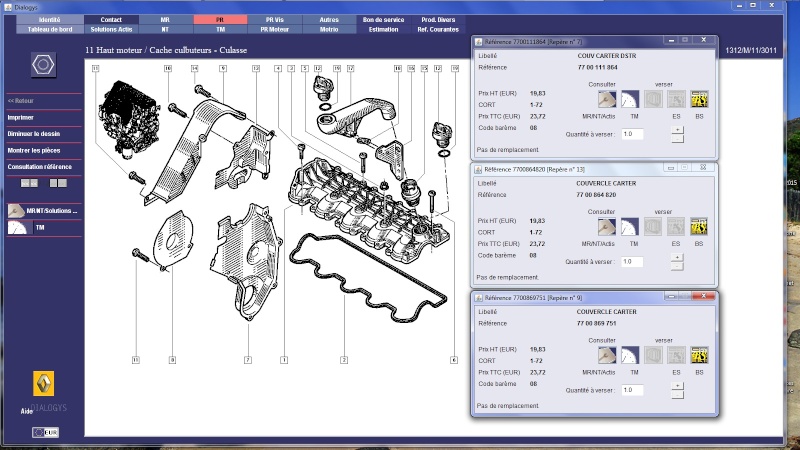Decrease quantity with minus for 7700111864

click(x=678, y=139)
